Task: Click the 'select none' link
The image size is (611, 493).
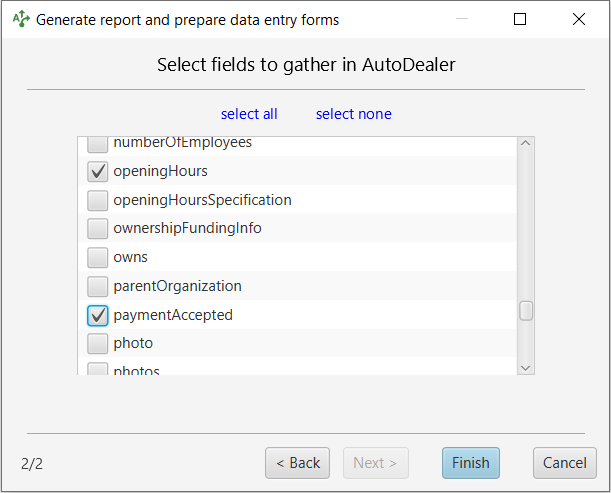Action: (354, 114)
